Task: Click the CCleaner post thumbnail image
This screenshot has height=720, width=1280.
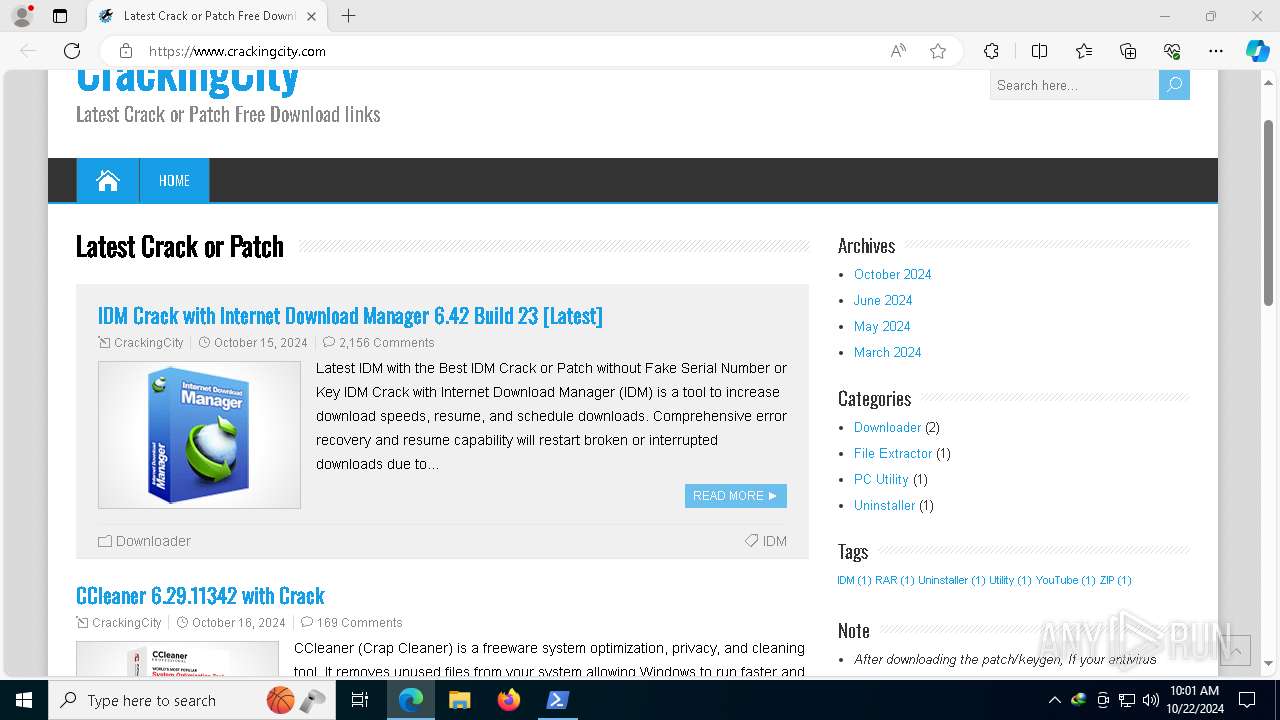Action: click(177, 660)
